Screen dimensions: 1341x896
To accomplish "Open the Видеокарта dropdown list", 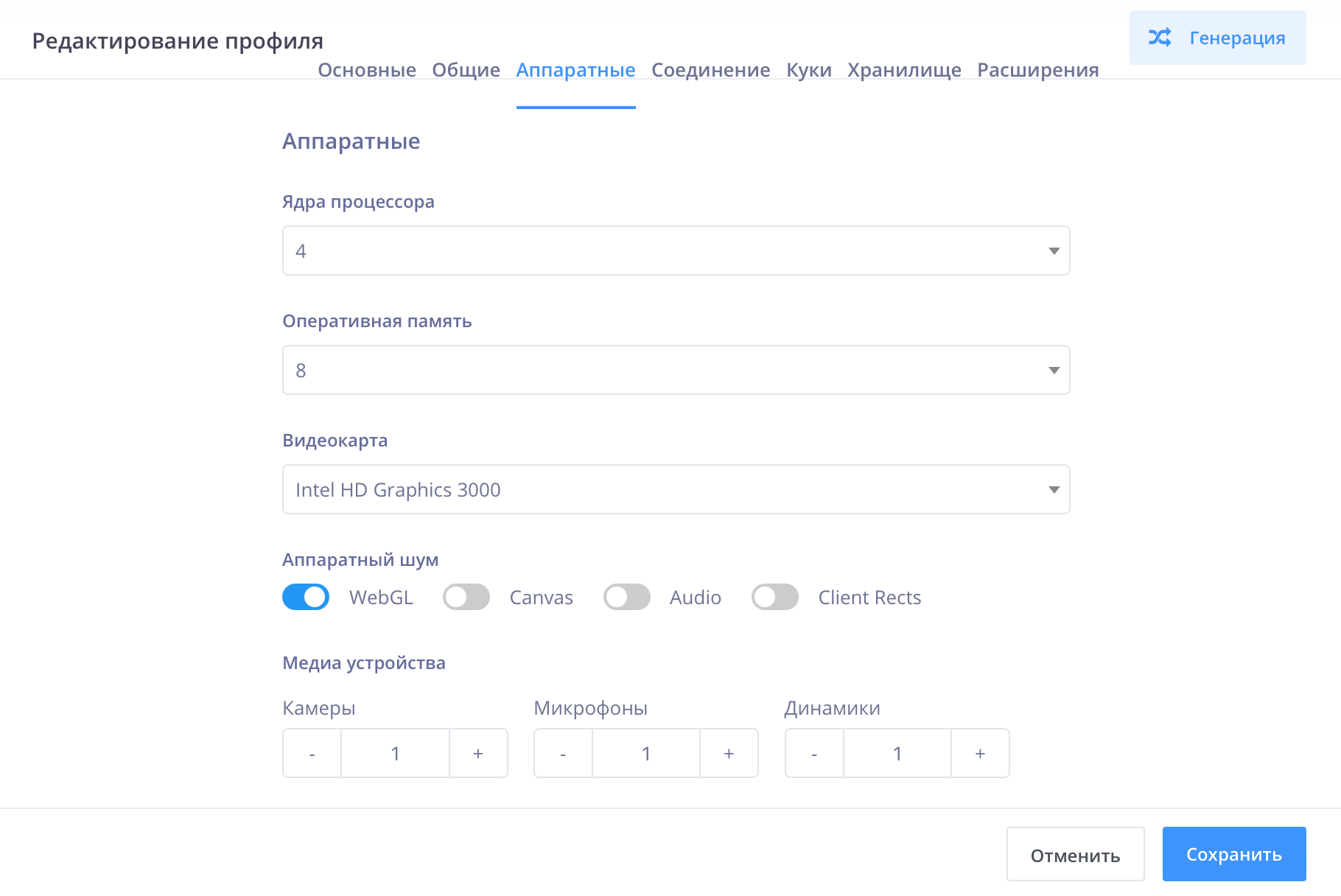I will click(x=676, y=489).
